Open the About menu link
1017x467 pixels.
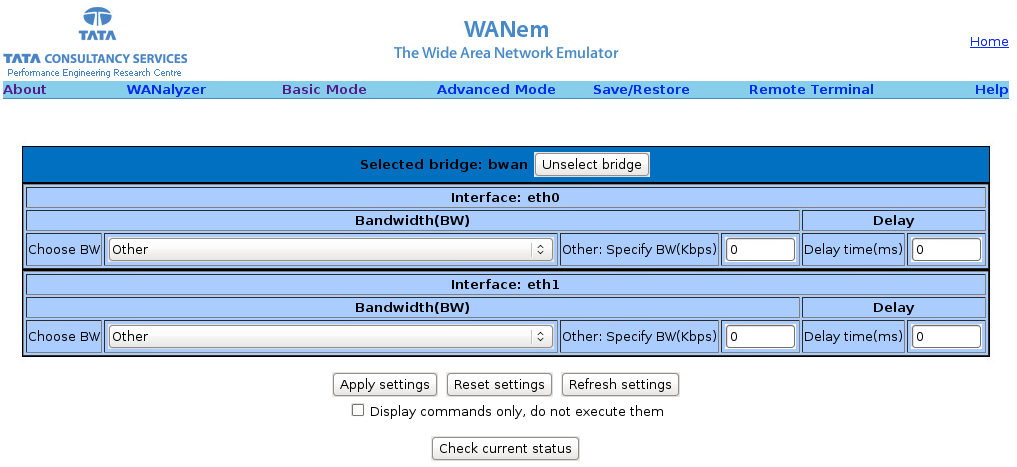pyautogui.click(x=25, y=90)
